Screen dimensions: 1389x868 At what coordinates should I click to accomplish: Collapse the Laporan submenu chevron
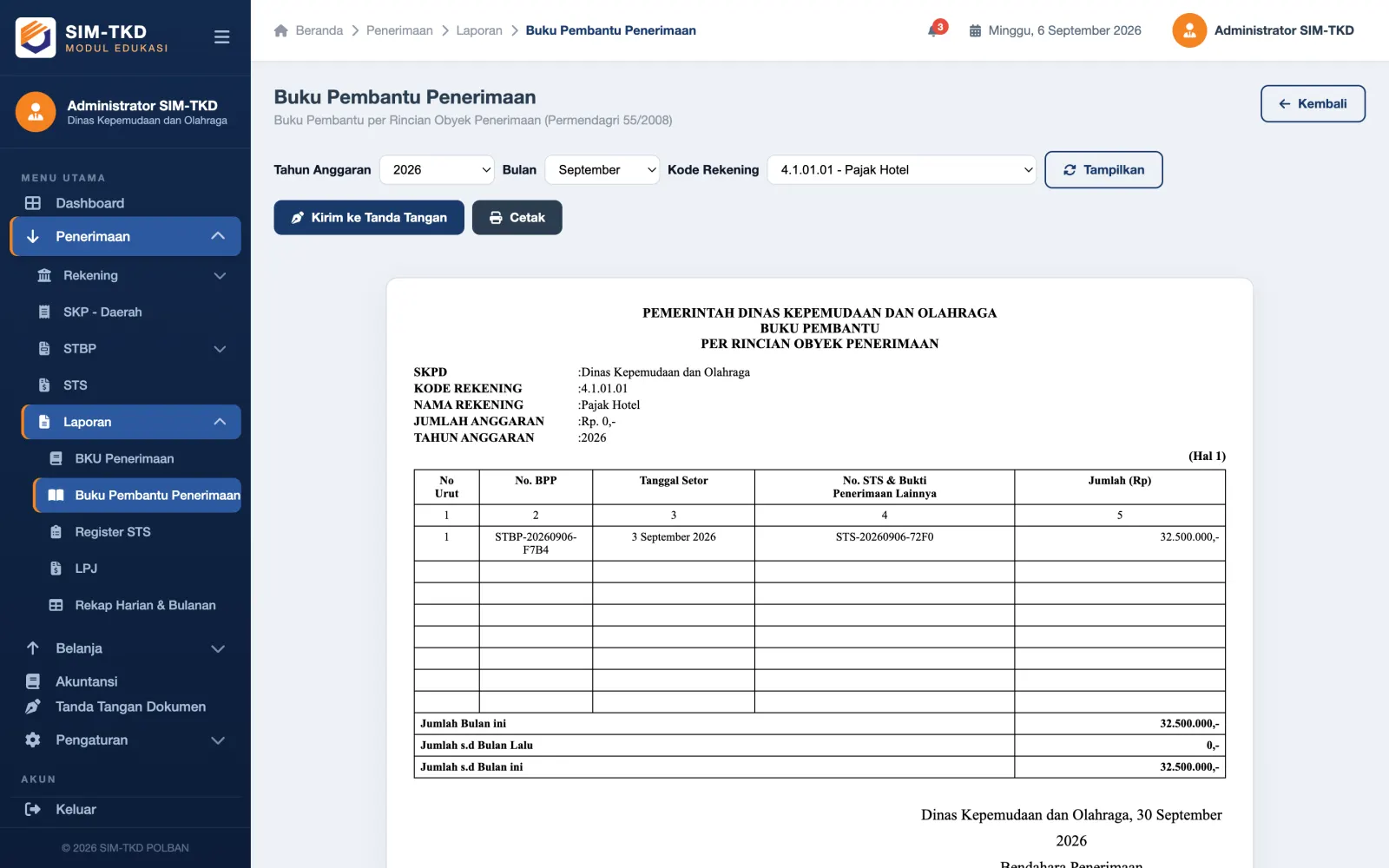coord(220,422)
